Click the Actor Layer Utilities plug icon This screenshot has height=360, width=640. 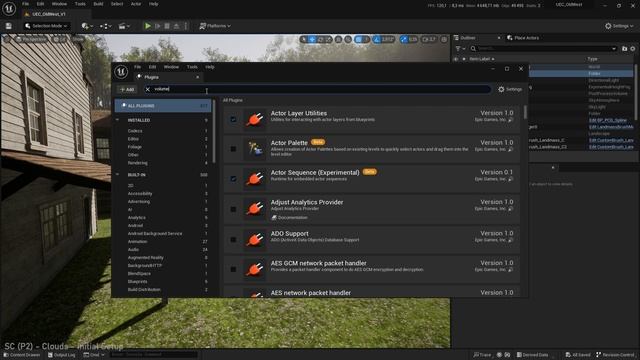point(255,119)
